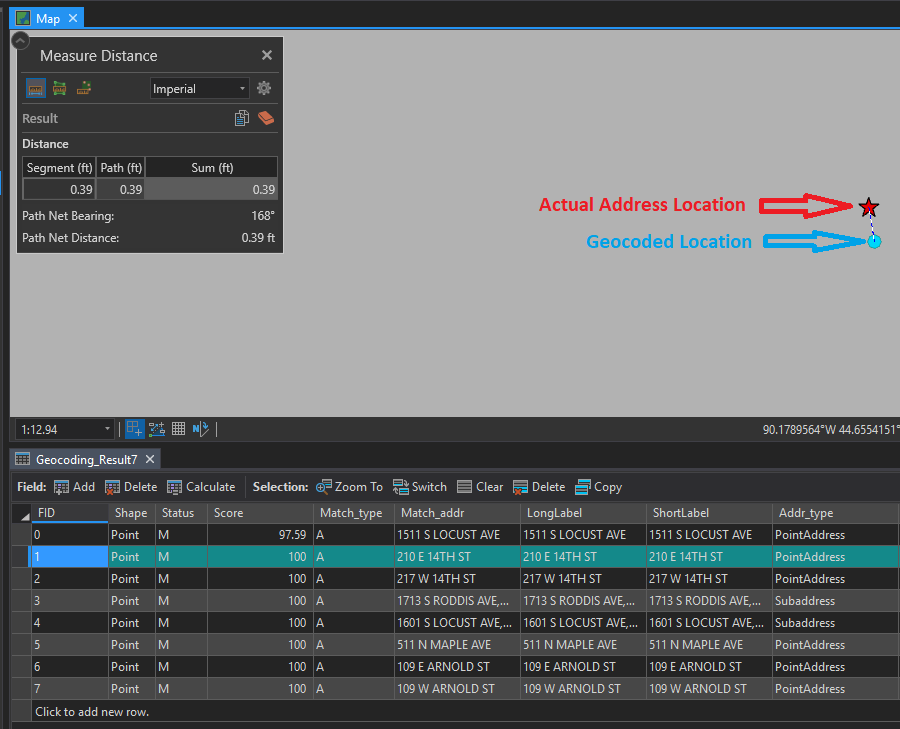Viewport: 900px width, 729px height.
Task: Copy measurement results to clipboard
Action: pyautogui.click(x=242, y=118)
